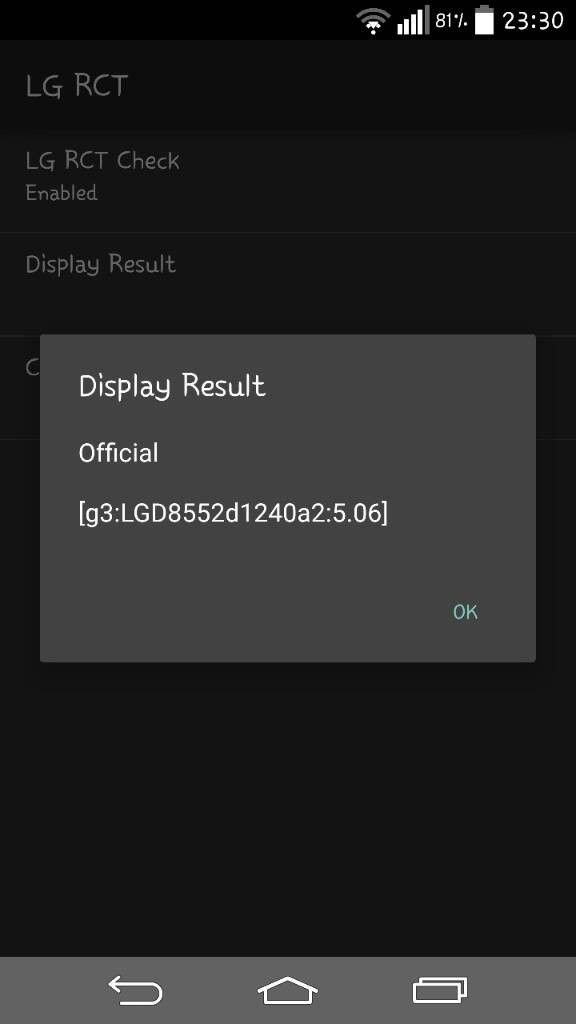Select the LG RCT Check setting

point(288,176)
